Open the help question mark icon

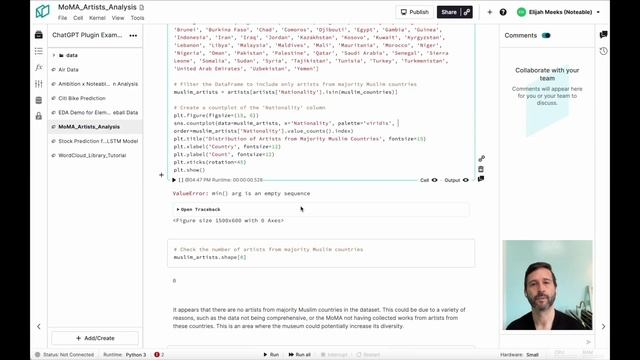[x=503, y=12]
